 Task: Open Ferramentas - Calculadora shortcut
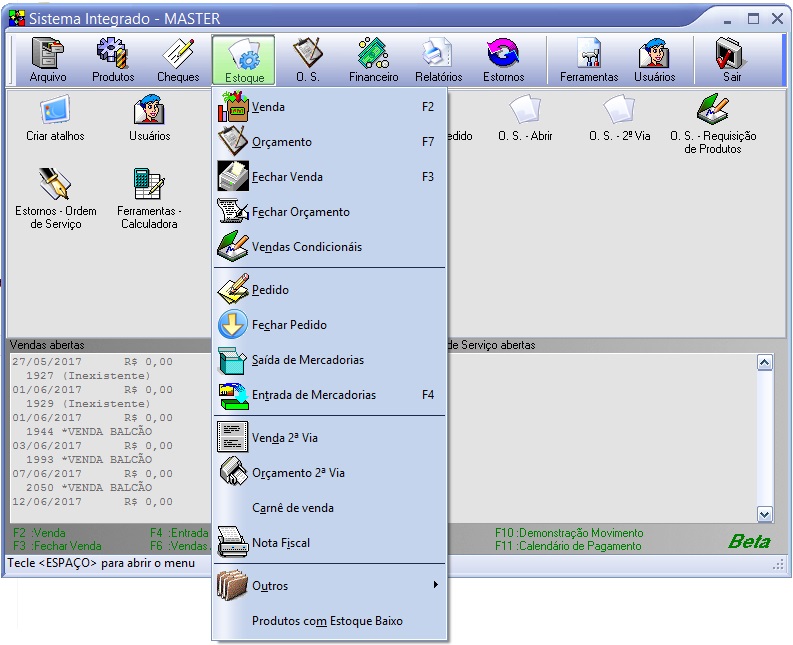(149, 199)
